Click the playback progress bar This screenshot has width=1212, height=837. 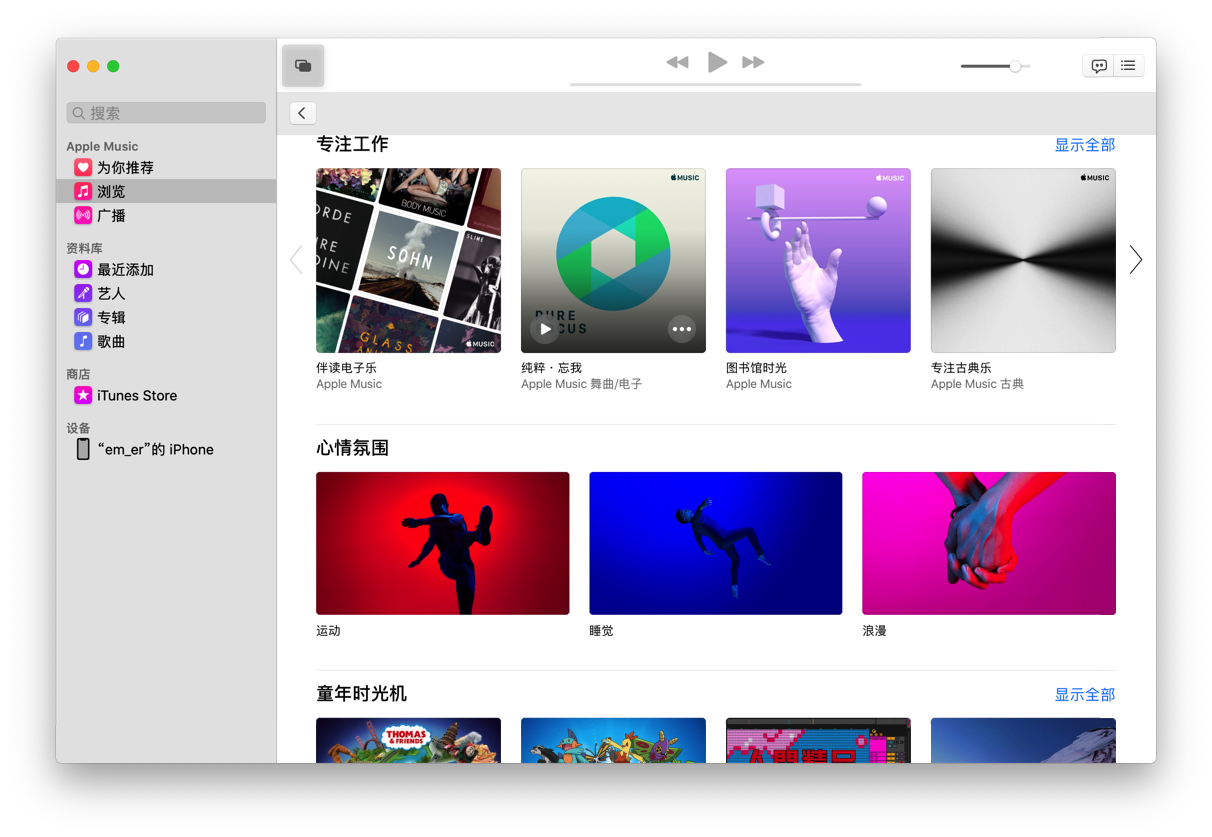(x=715, y=85)
